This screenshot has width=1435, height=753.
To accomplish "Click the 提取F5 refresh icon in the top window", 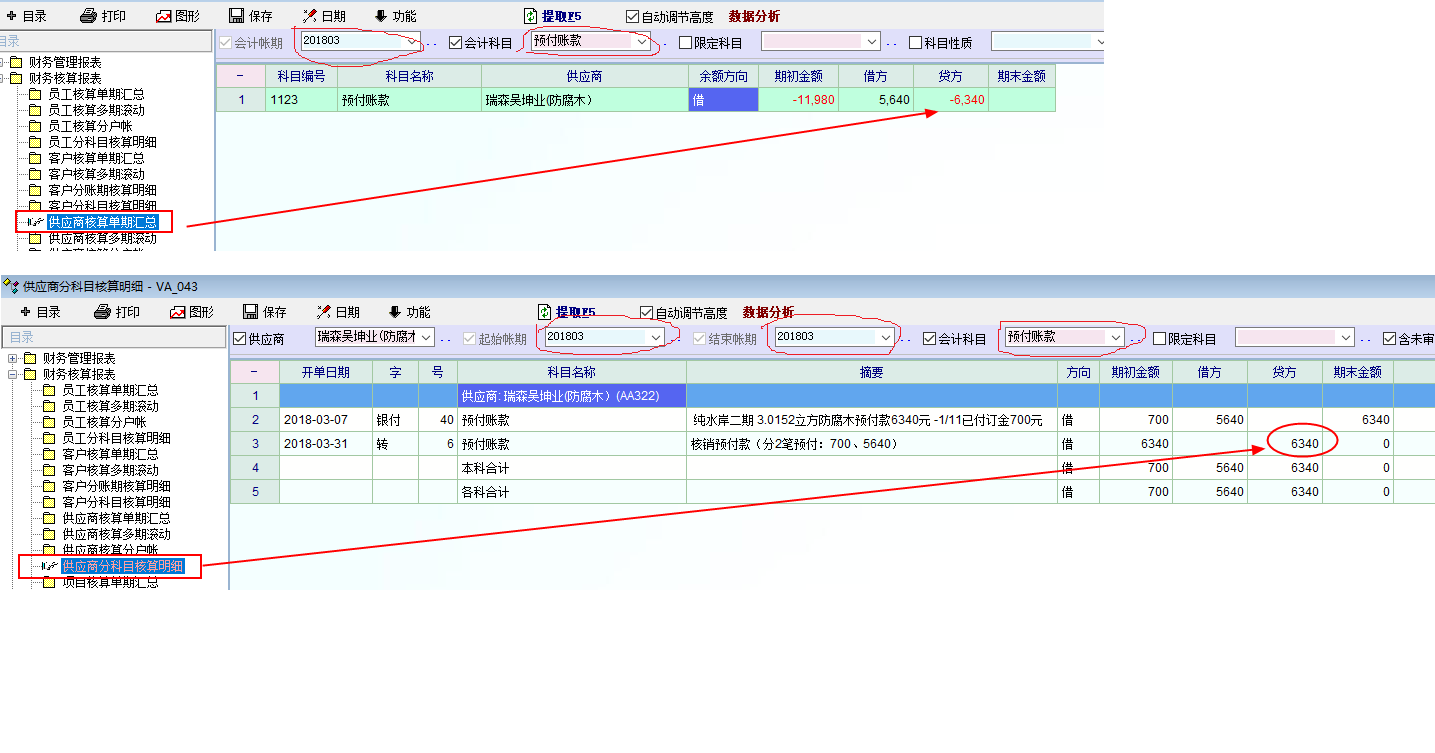I will point(531,16).
